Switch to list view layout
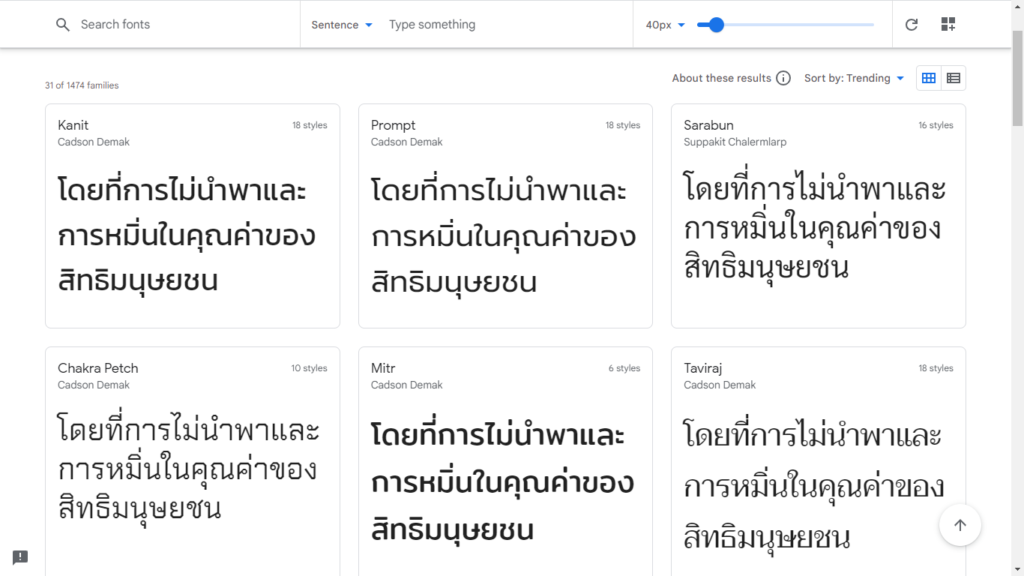 954,78
